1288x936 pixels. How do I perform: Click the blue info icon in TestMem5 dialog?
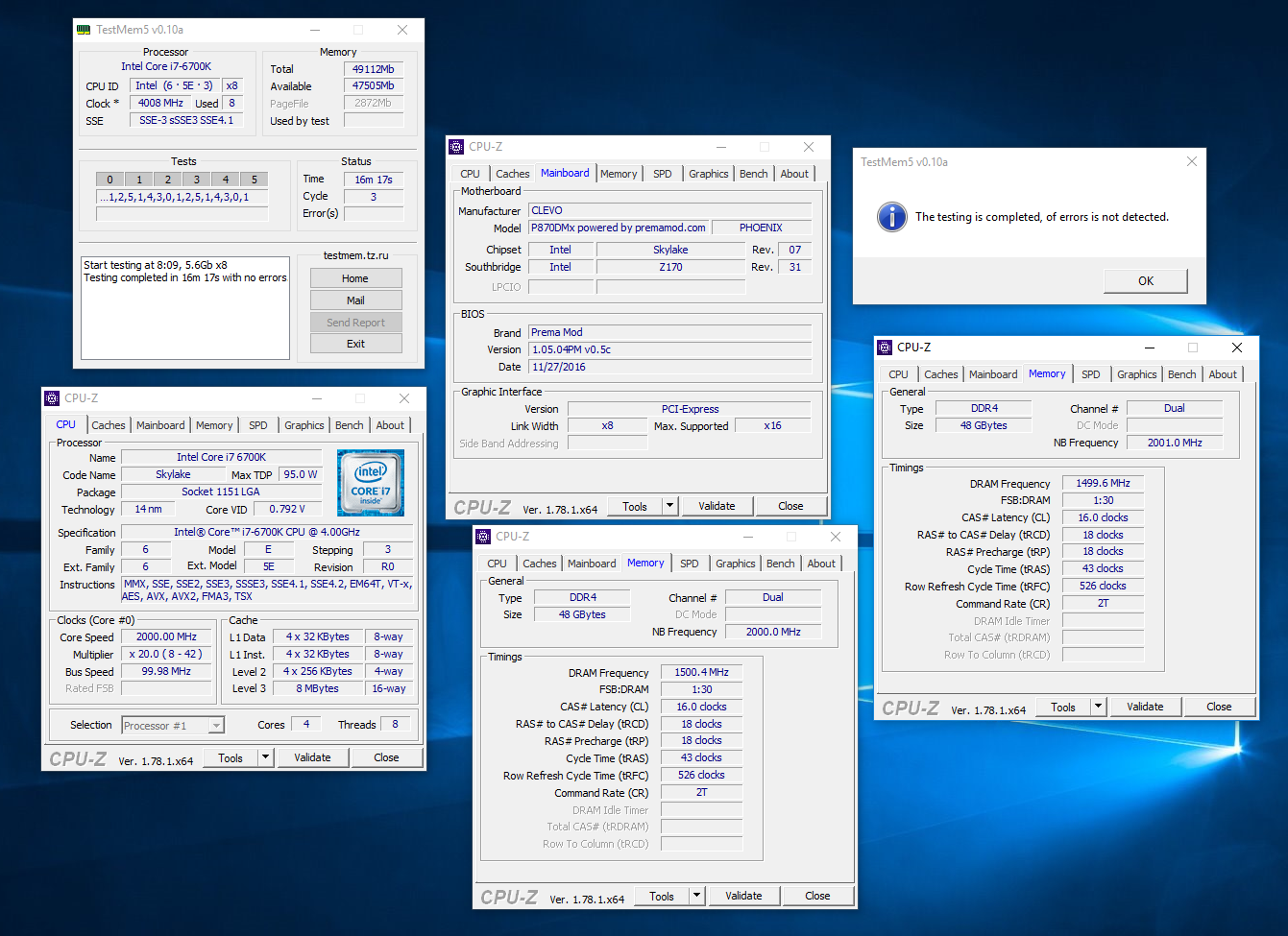coord(891,217)
